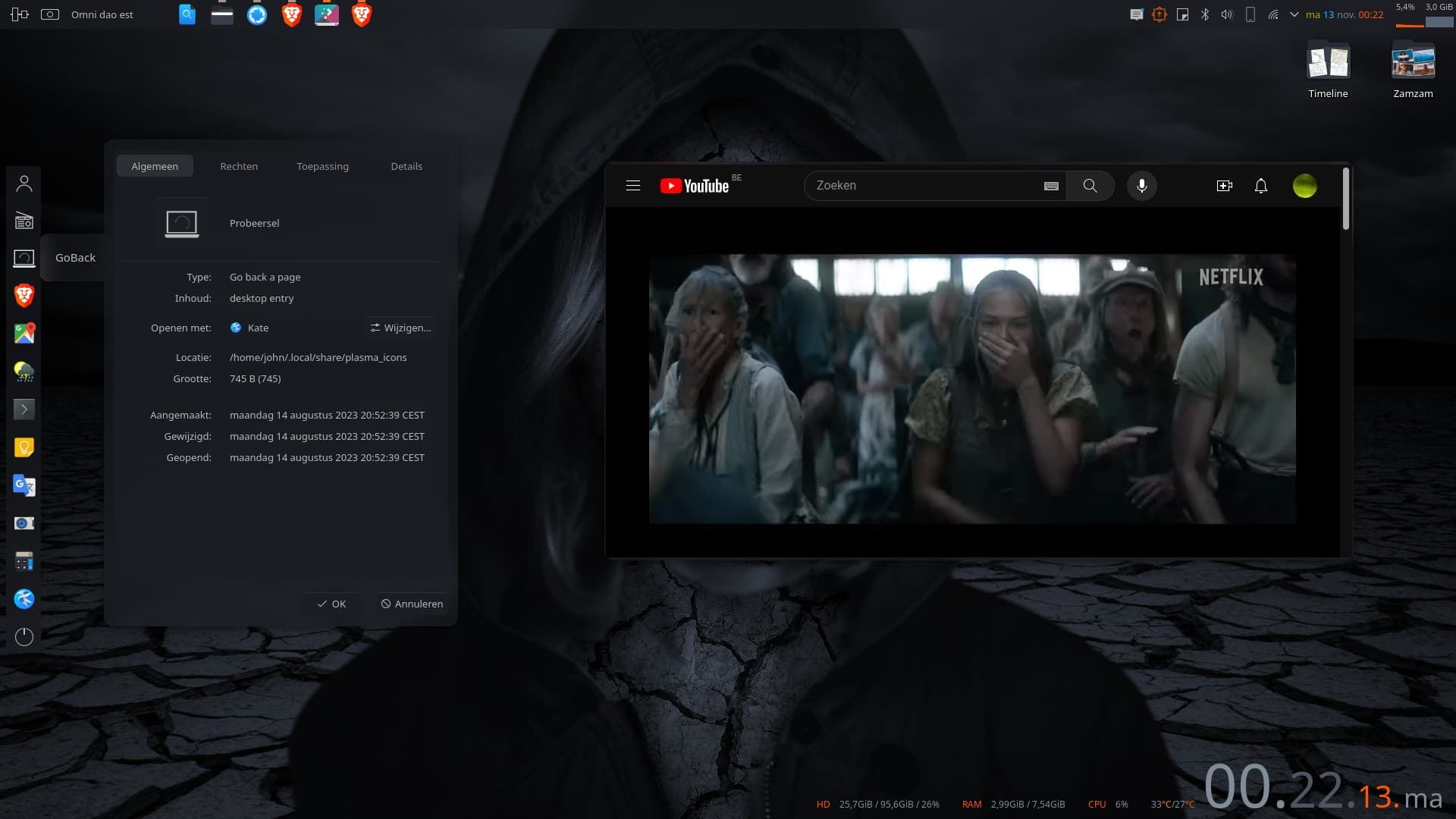This screenshot has width=1456, height=819.
Task: Click the YouTube logo
Action: tap(695, 186)
